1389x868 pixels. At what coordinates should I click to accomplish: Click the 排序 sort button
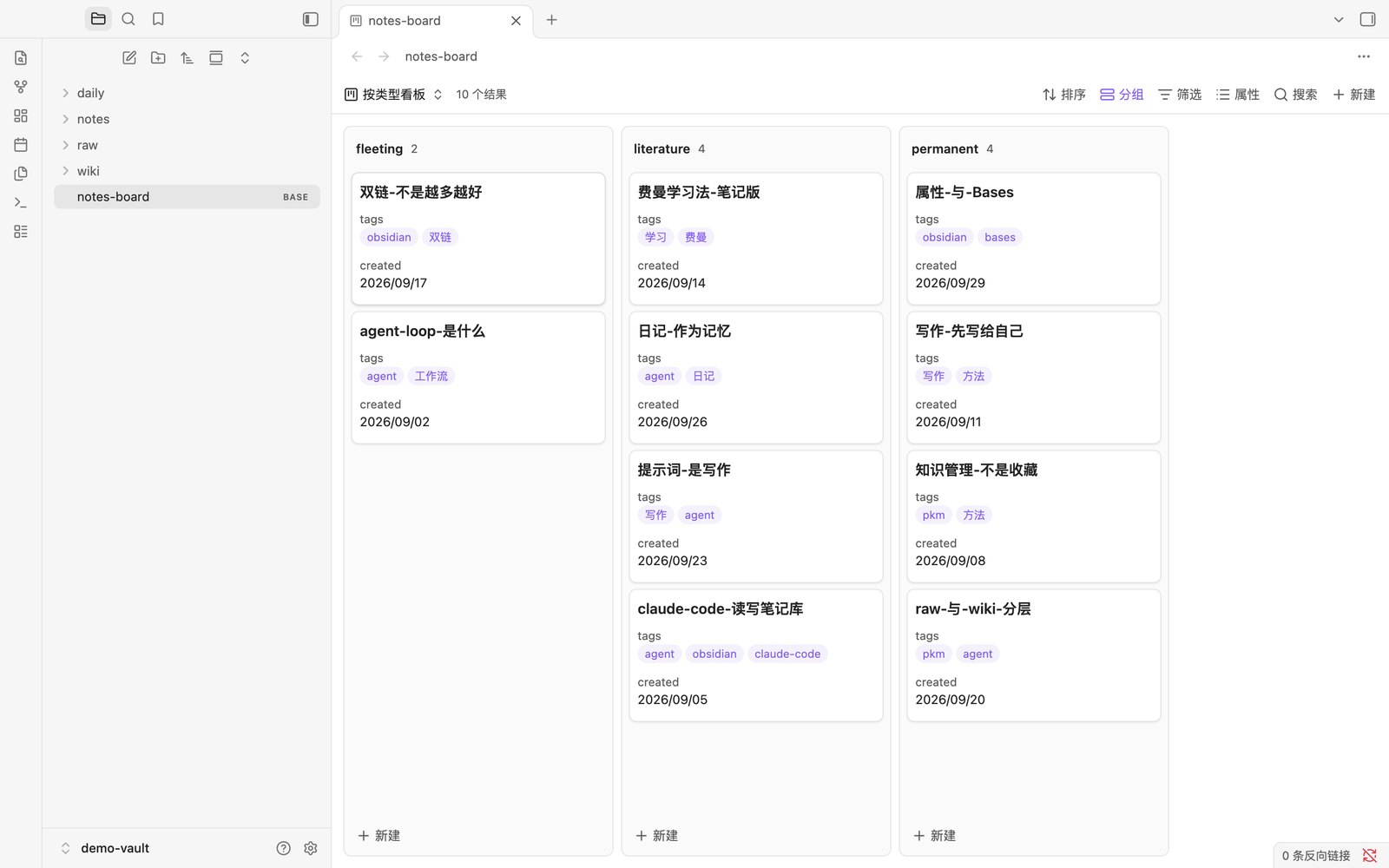1064,95
